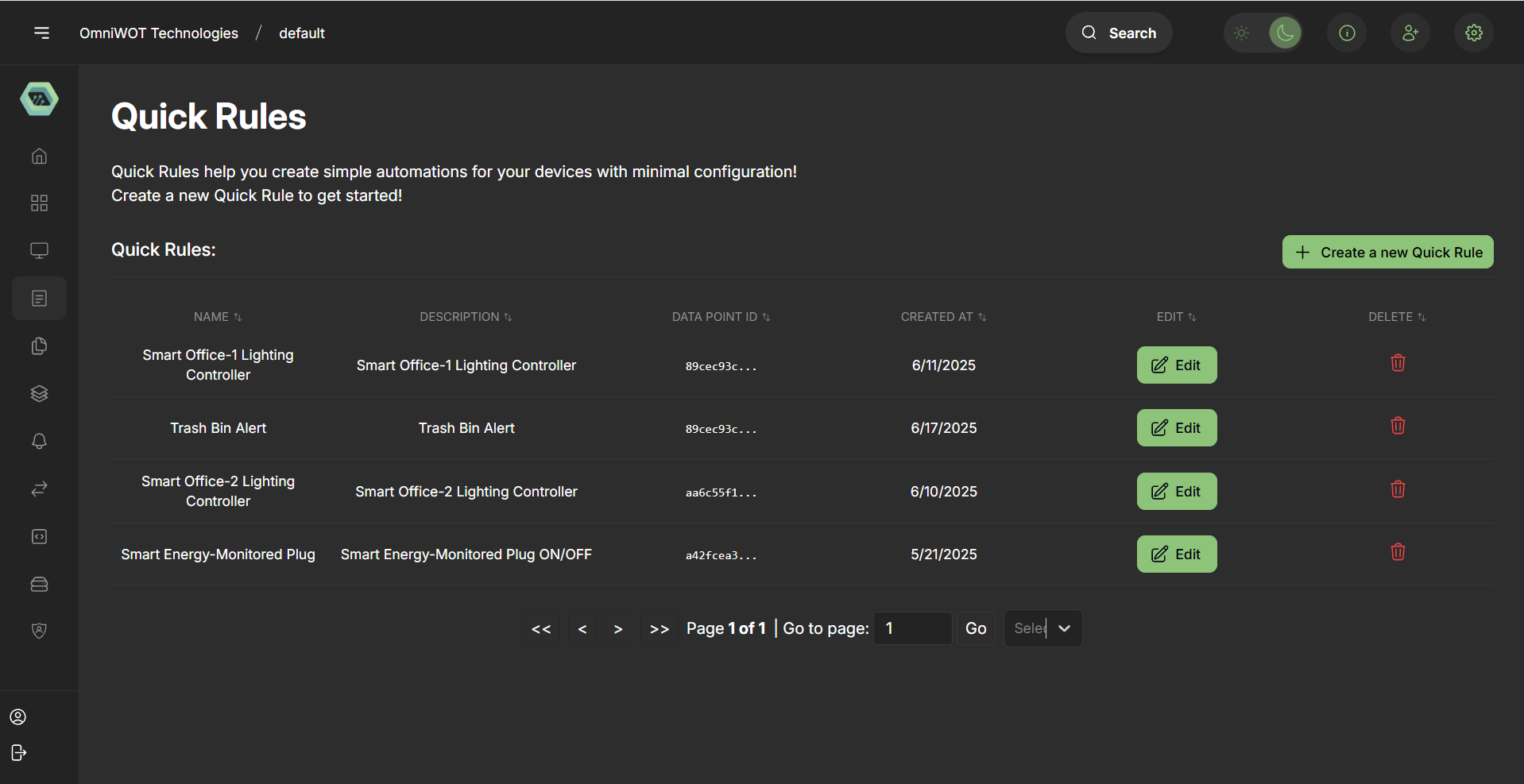Screen dimensions: 1524x784
Task: Delete the Smart Energy-Monitored Plug rule
Action: coord(1397,552)
